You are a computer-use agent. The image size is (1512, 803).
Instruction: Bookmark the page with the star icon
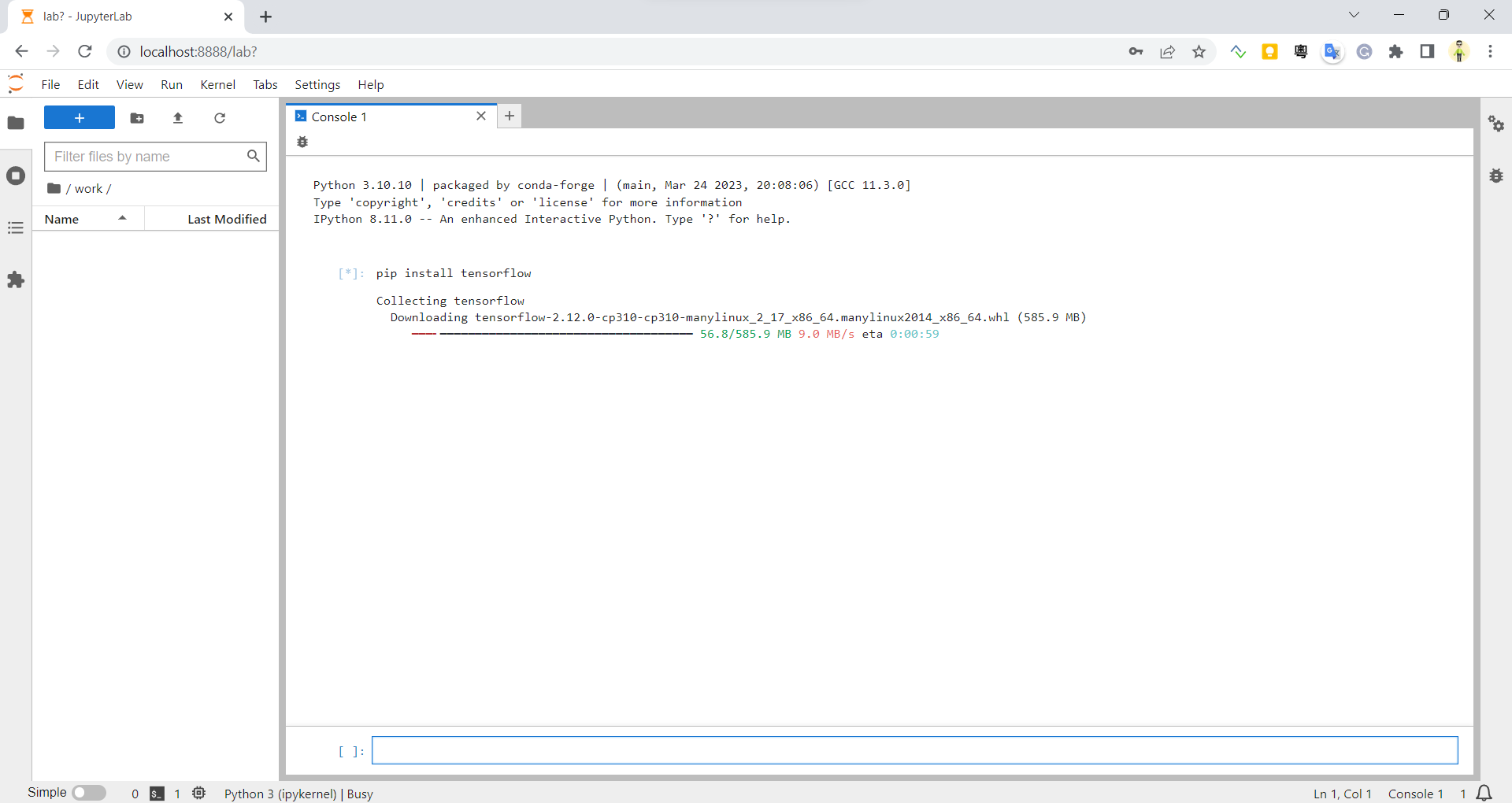click(x=1199, y=51)
